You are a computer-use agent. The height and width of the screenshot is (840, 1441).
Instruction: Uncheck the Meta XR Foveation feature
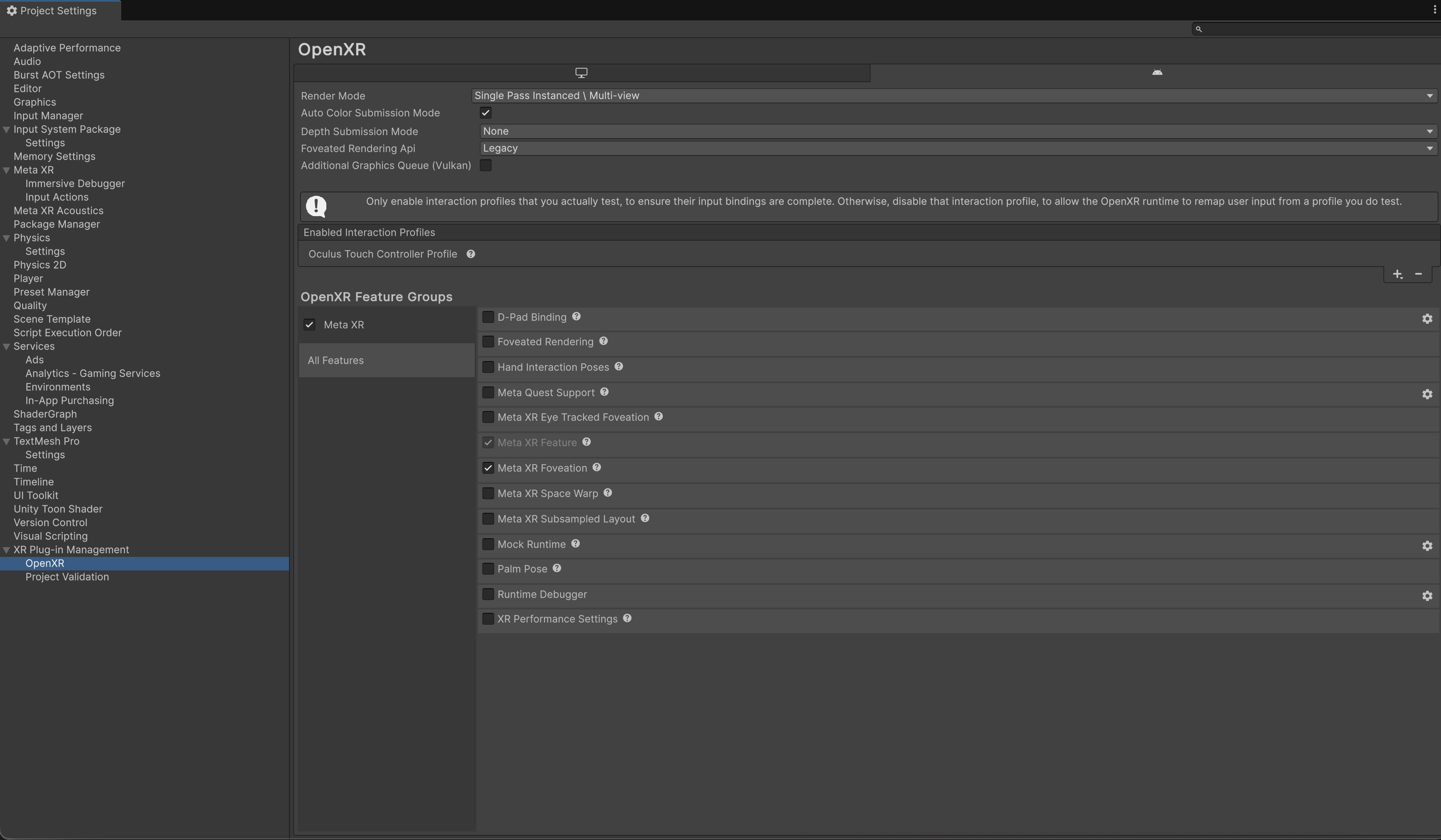tap(488, 468)
